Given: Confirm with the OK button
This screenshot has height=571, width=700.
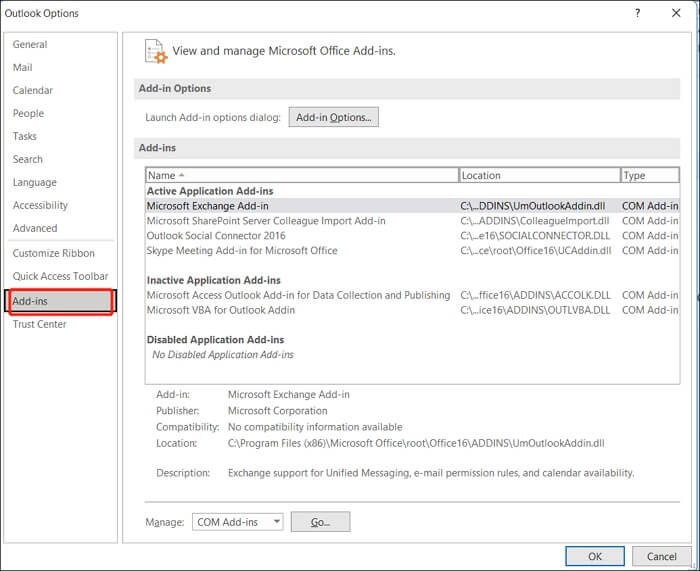Looking at the screenshot, I should pyautogui.click(x=594, y=556).
